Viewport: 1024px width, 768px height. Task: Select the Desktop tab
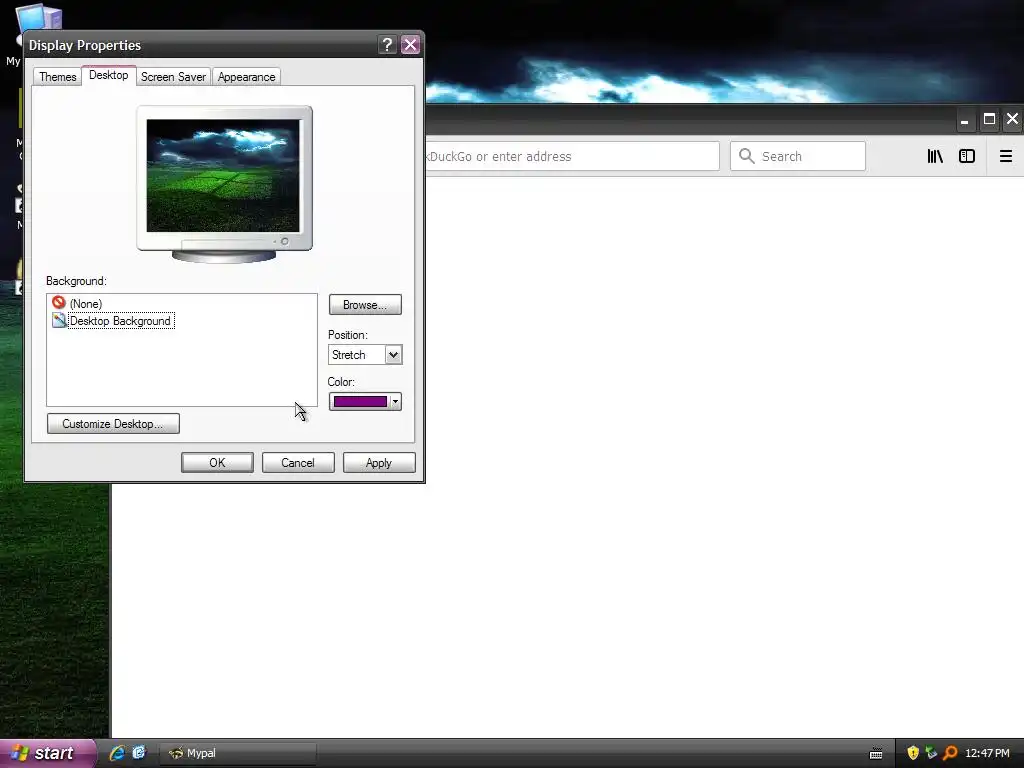[108, 75]
